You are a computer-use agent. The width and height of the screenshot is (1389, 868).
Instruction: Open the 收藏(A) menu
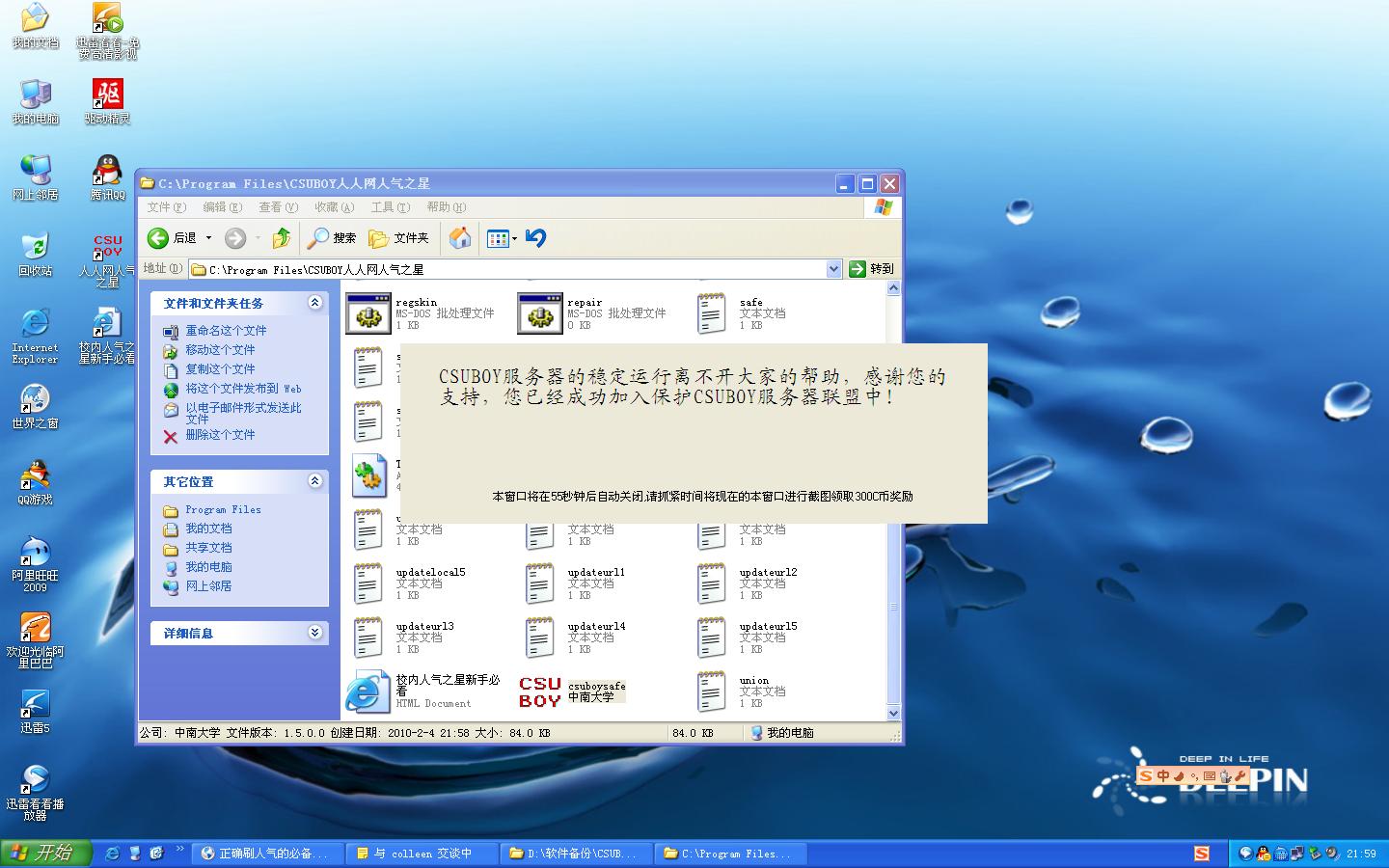334,207
